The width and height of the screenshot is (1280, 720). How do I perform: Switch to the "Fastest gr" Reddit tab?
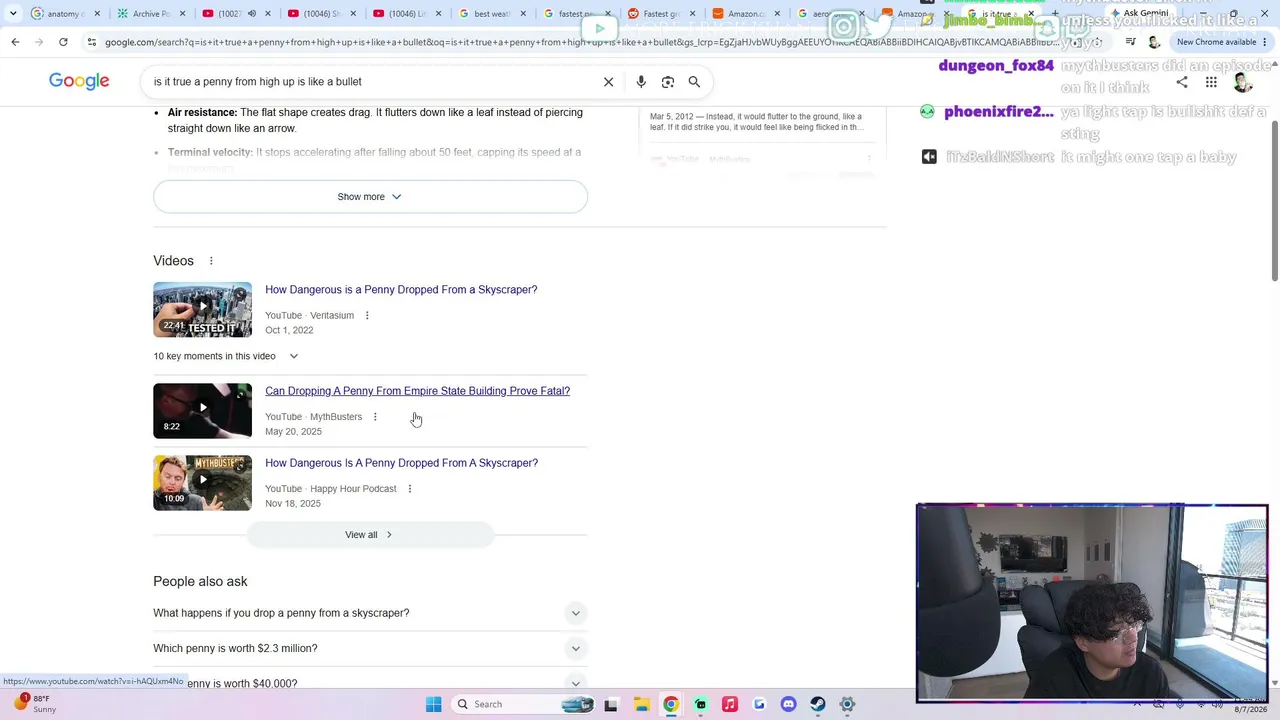[x=661, y=14]
